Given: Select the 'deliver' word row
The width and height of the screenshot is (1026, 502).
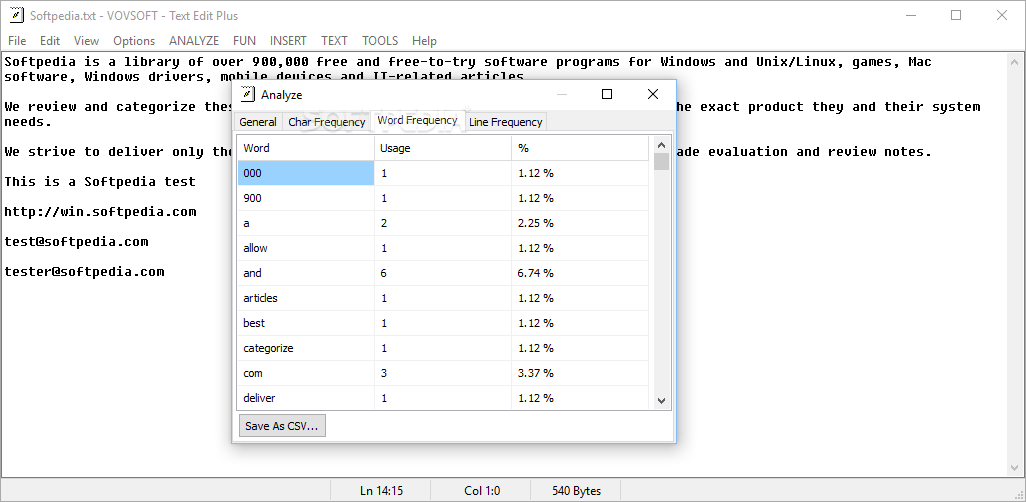Looking at the screenshot, I should (443, 398).
